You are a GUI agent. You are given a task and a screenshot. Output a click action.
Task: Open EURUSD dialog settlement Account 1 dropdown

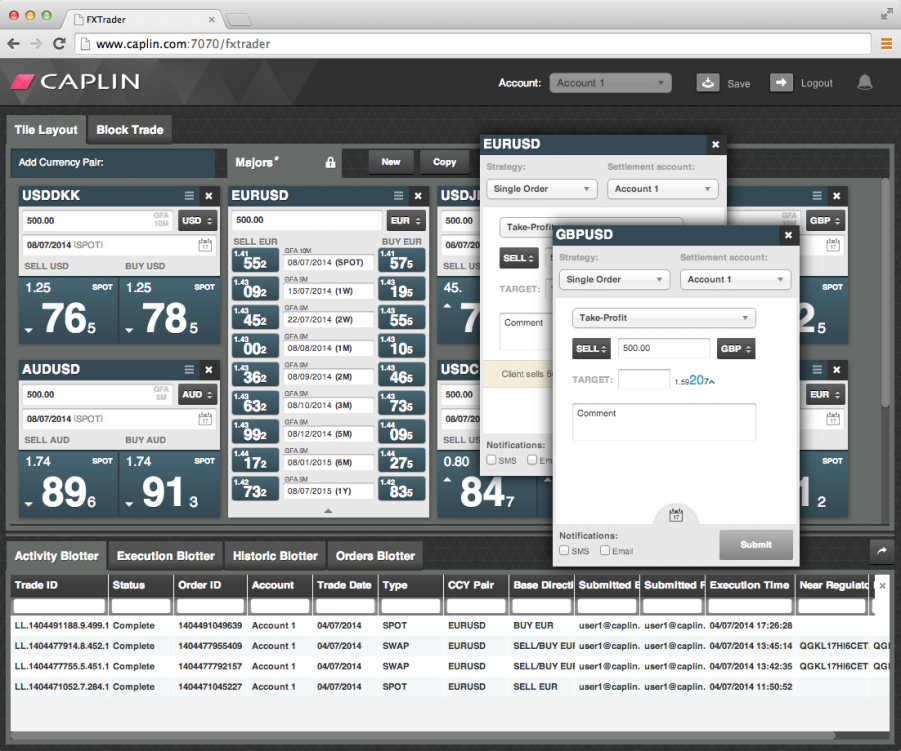(x=663, y=189)
